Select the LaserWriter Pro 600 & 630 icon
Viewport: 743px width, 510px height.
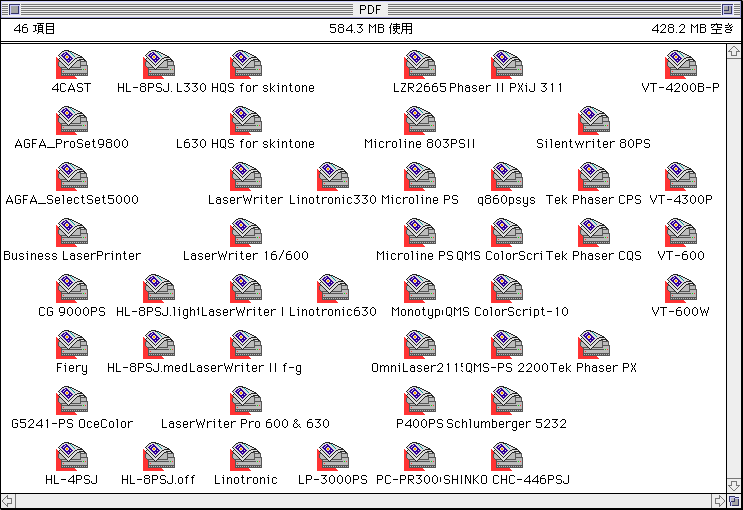[246, 400]
